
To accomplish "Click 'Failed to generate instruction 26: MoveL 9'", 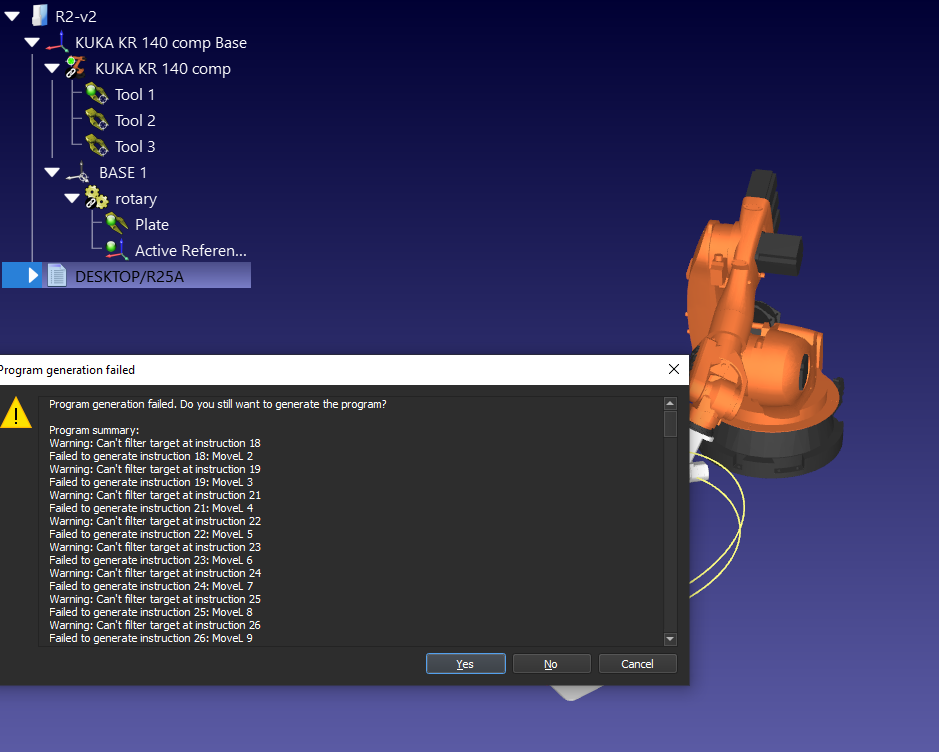I will (151, 638).
